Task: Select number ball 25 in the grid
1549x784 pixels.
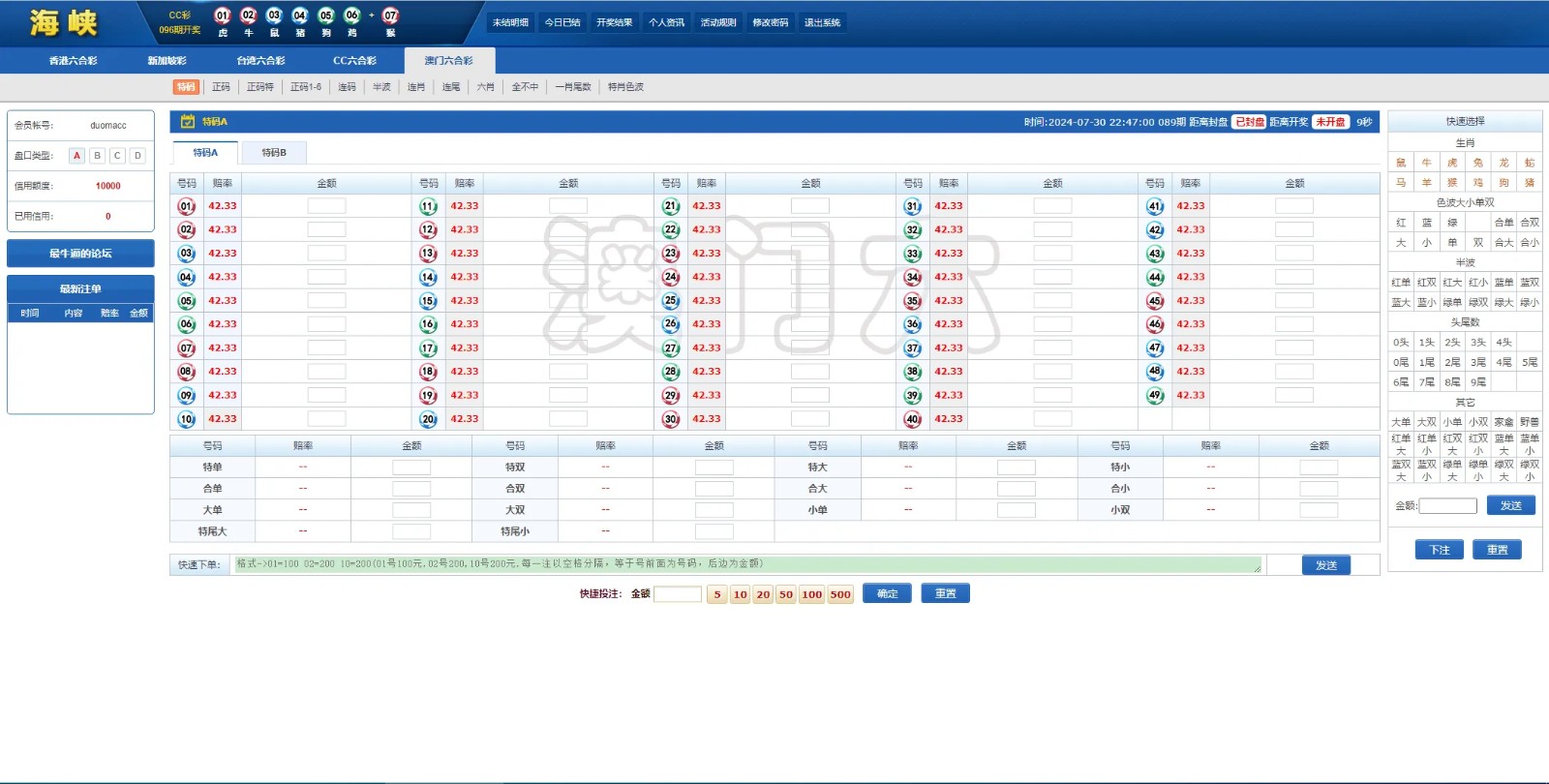Action: [671, 301]
